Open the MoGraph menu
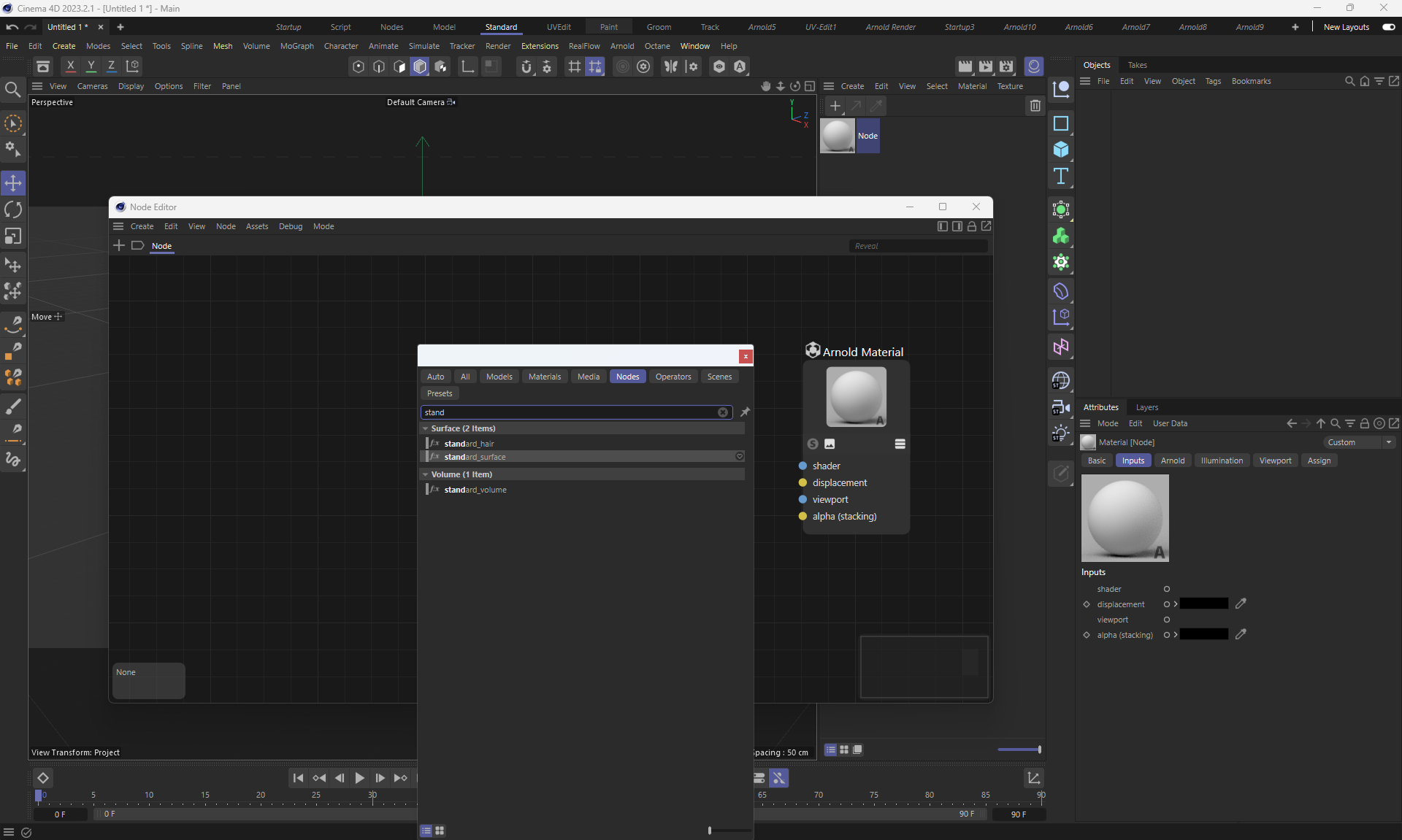Screen dimensions: 1402x840 (x=296, y=46)
